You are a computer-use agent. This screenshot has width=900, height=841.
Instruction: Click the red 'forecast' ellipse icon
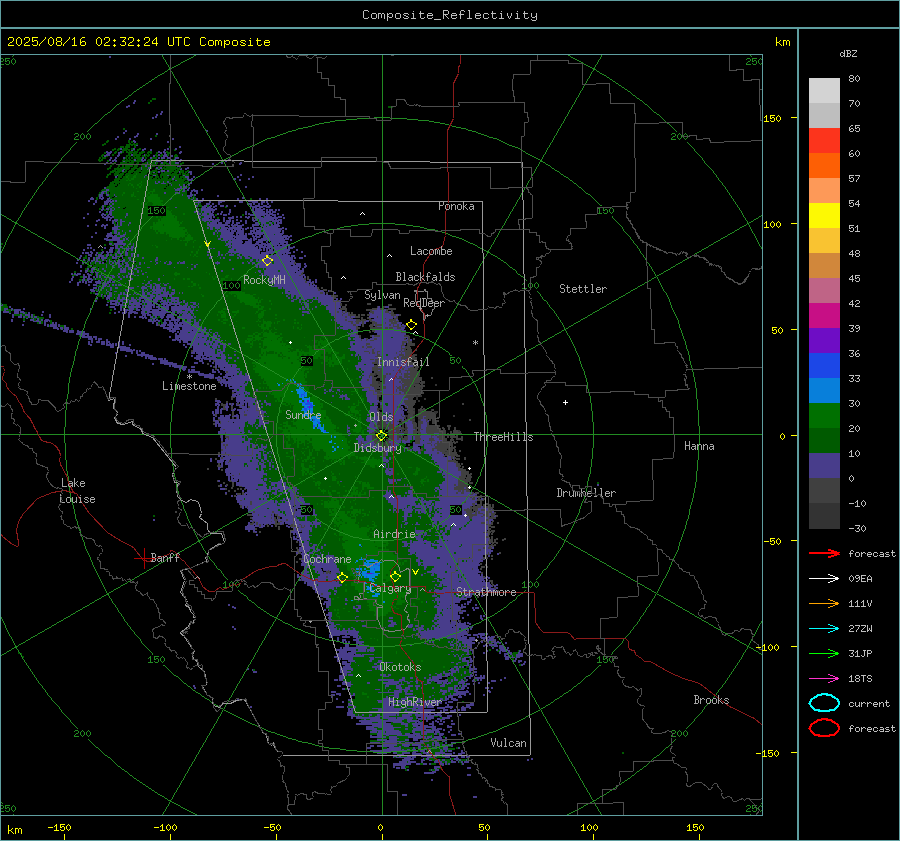[x=824, y=728]
